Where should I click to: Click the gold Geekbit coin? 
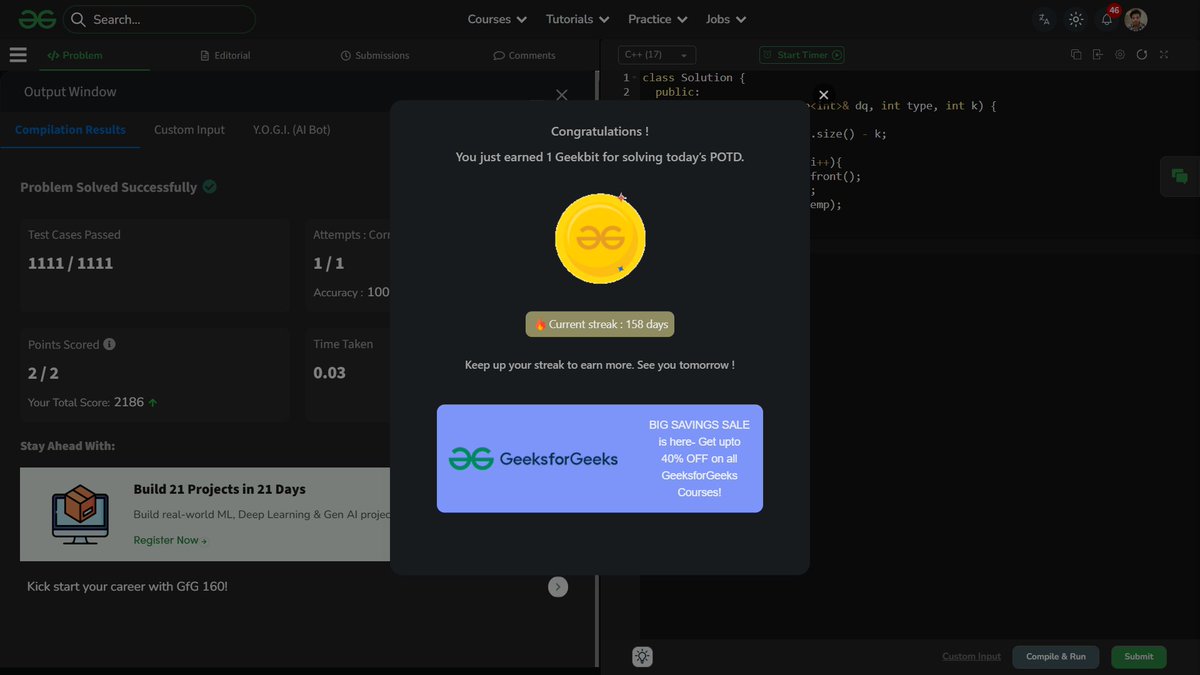[x=600, y=238]
